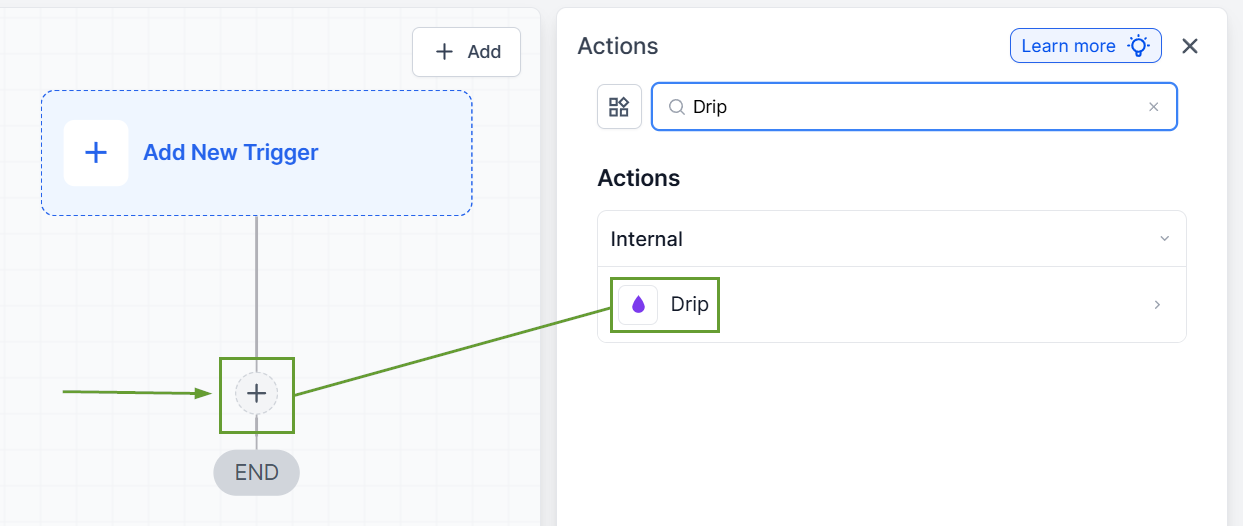Click the connector line below the trigger
The image size is (1243, 526).
click(x=257, y=290)
